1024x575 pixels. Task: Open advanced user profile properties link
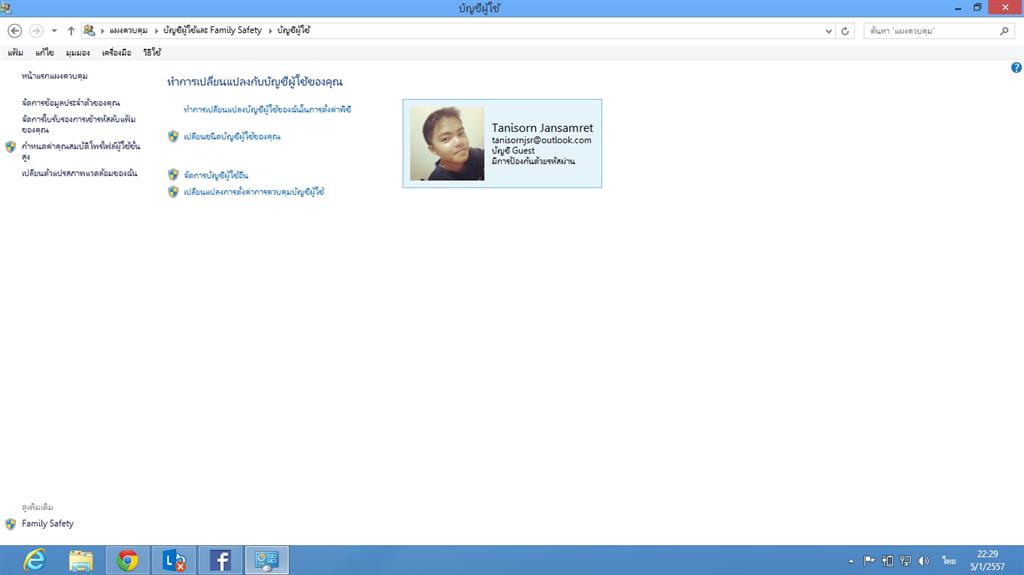point(81,151)
